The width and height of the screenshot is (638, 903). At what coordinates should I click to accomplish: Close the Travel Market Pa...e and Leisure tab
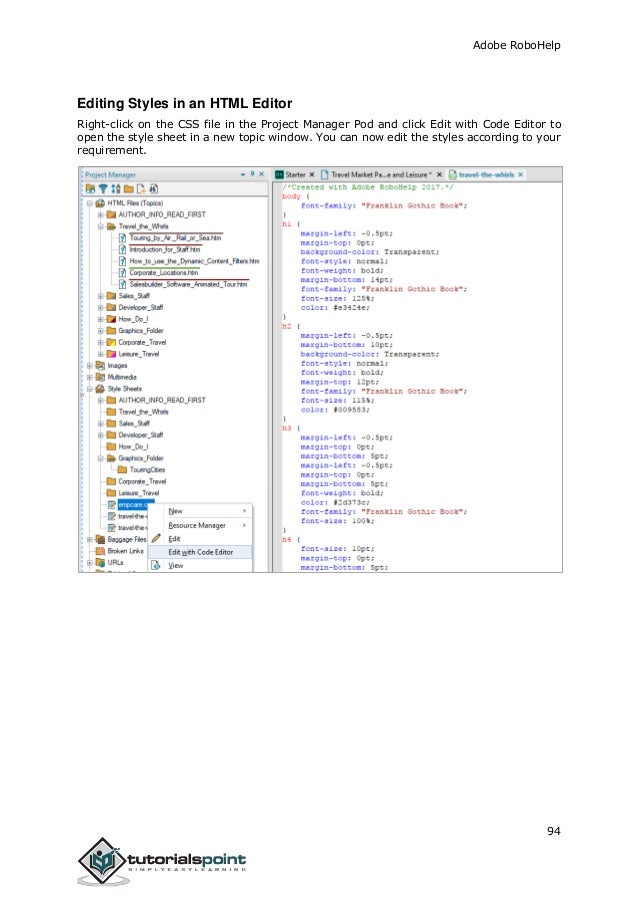tap(439, 174)
